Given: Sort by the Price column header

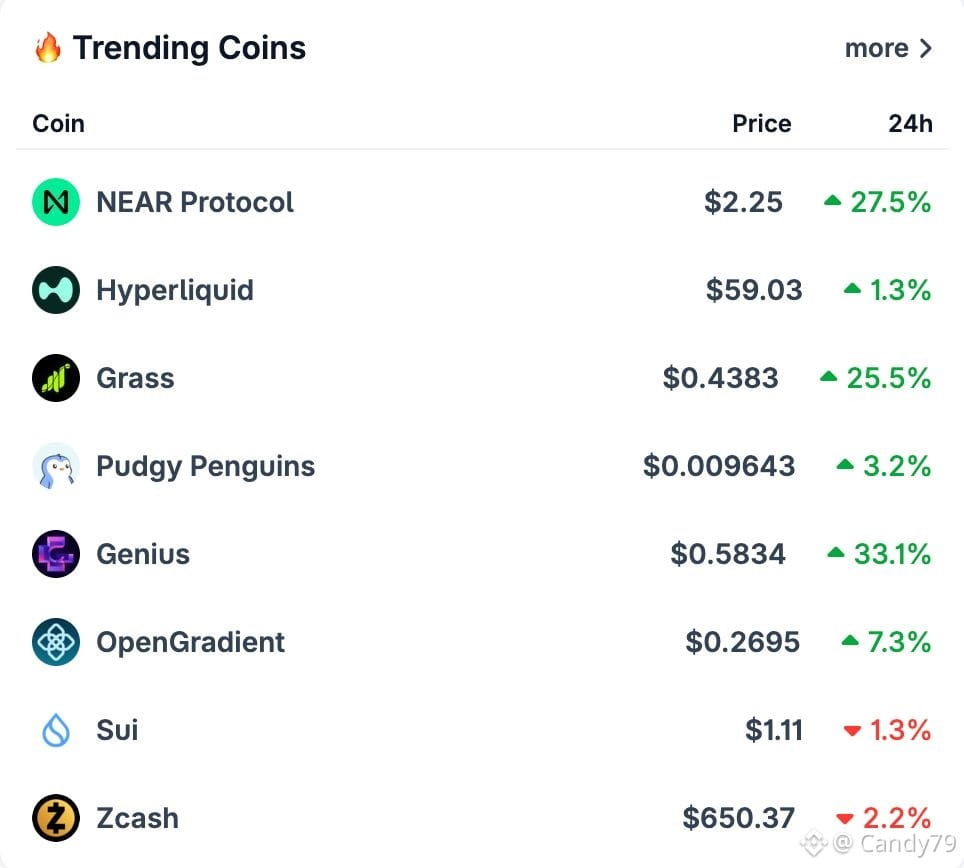Looking at the screenshot, I should [x=762, y=124].
